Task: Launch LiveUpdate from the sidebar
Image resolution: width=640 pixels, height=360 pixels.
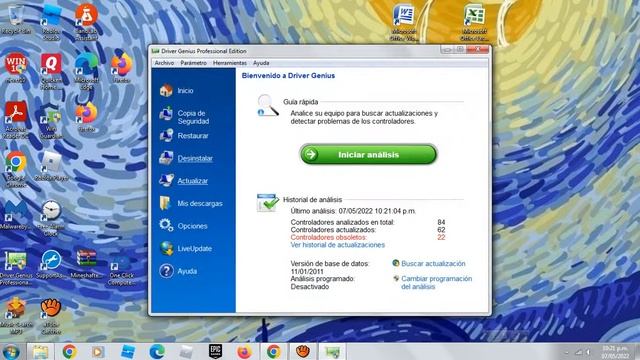Action: 186,248
